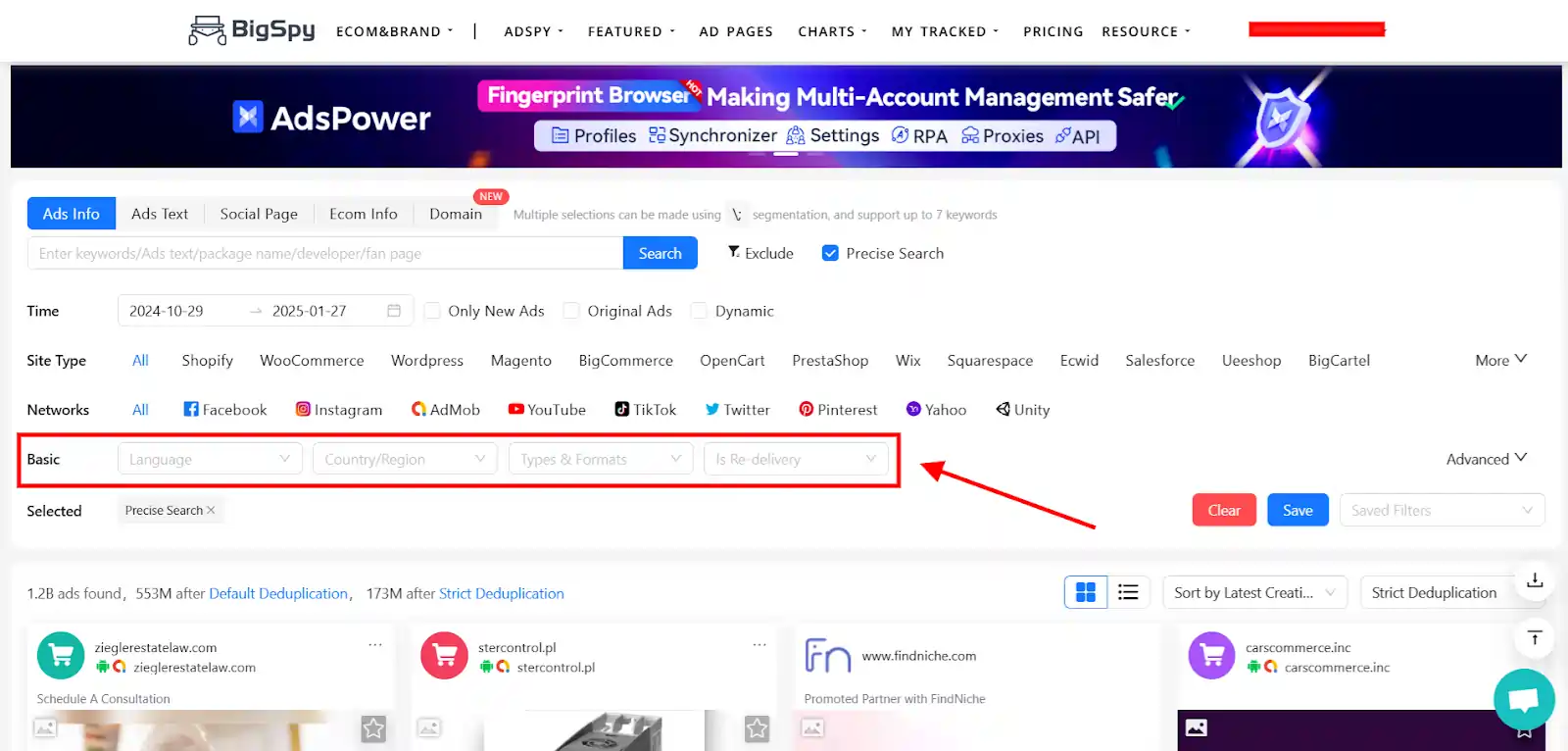Viewport: 1568px width, 751px height.
Task: Toggle the Exclude filter option
Action: coord(760,253)
